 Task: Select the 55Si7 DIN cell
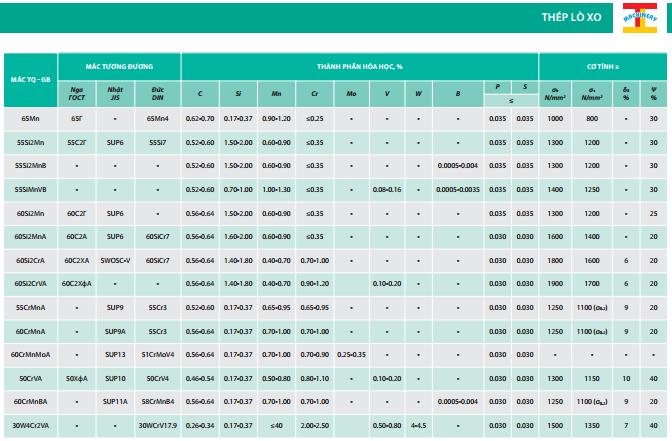158,143
